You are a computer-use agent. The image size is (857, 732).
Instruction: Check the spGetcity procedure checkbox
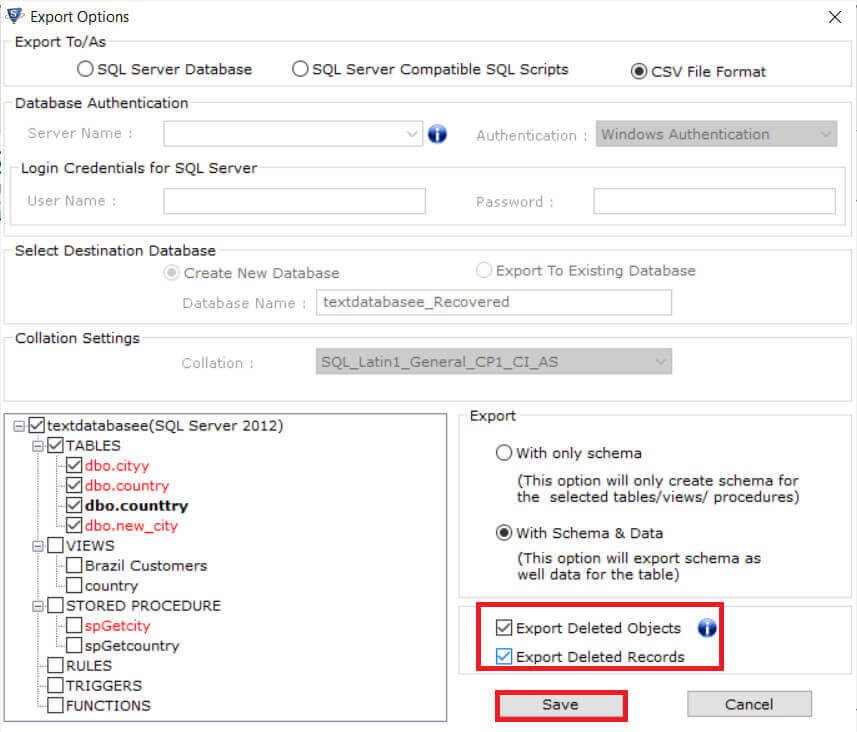click(x=74, y=625)
